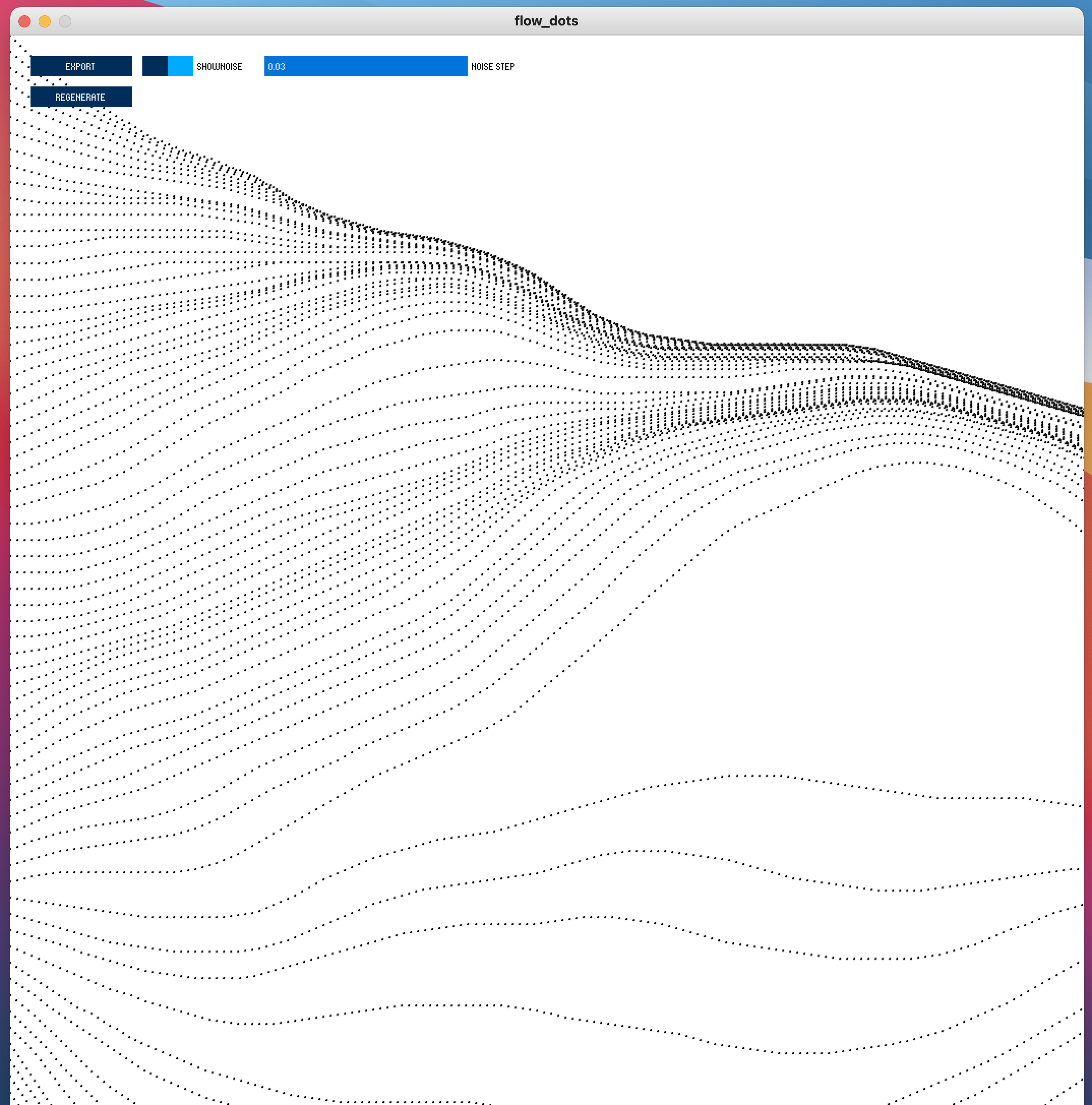Click the EXPORT button
Image resolution: width=1092 pixels, height=1105 pixels.
point(81,67)
